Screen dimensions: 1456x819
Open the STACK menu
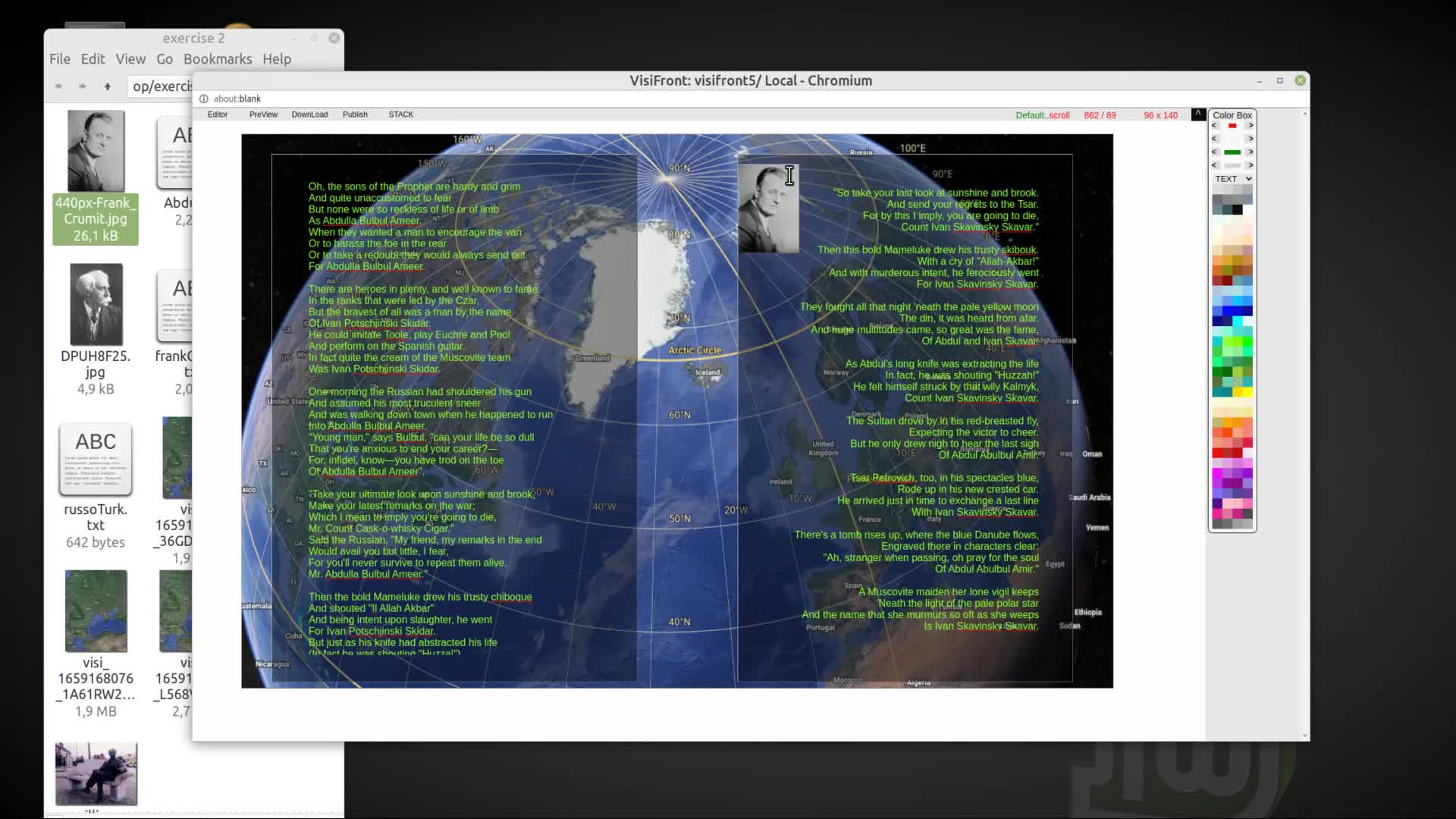tap(400, 115)
